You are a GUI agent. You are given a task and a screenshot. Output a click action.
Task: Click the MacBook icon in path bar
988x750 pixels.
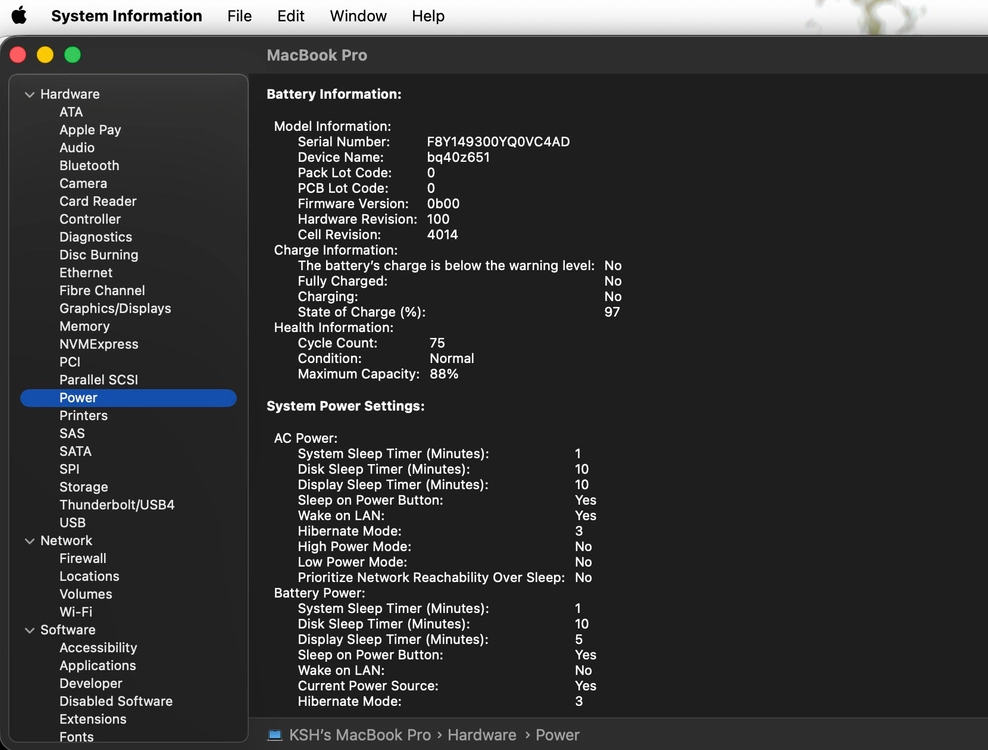click(275, 735)
